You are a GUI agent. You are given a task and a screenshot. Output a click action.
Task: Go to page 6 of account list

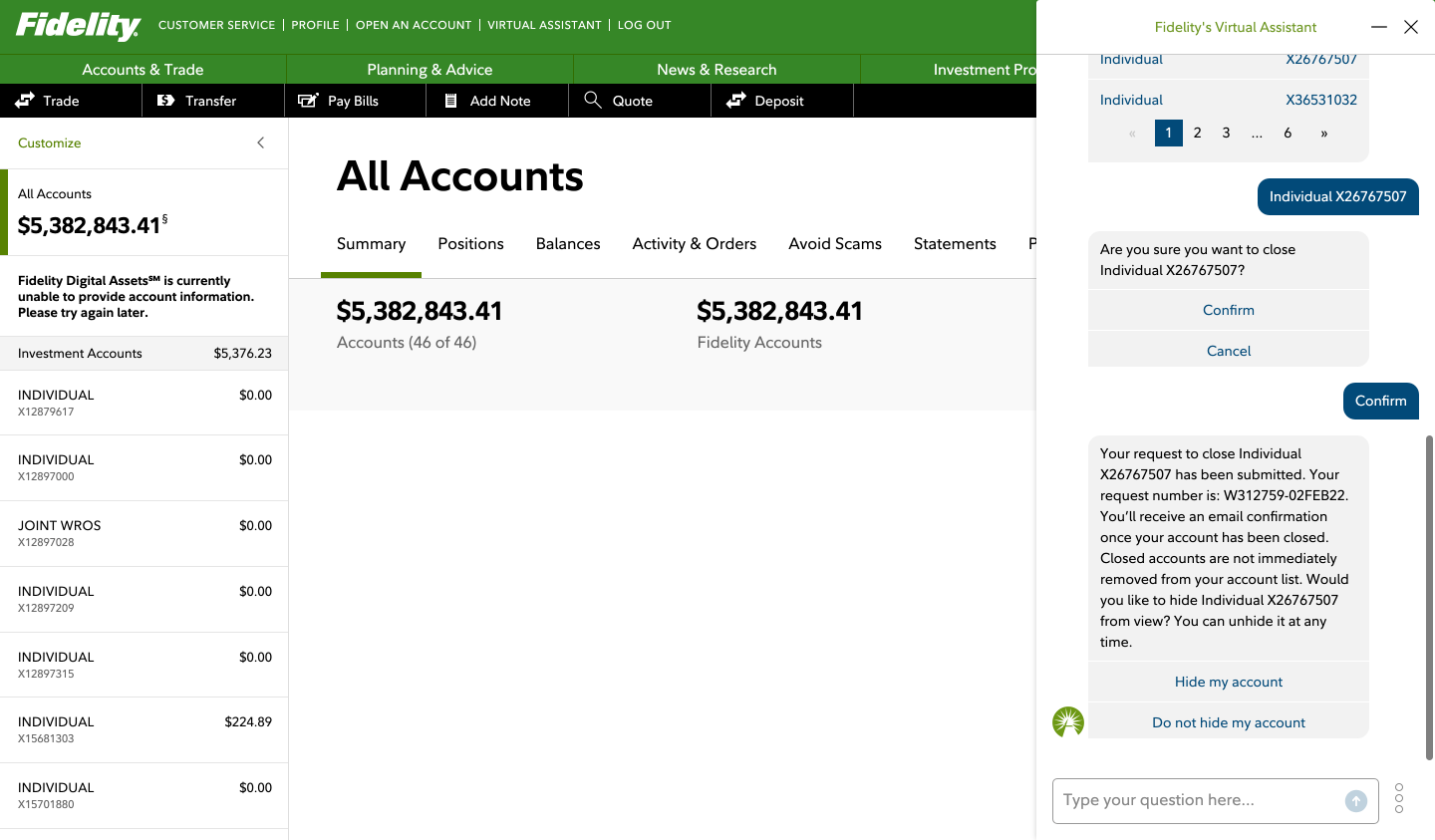tap(1288, 133)
